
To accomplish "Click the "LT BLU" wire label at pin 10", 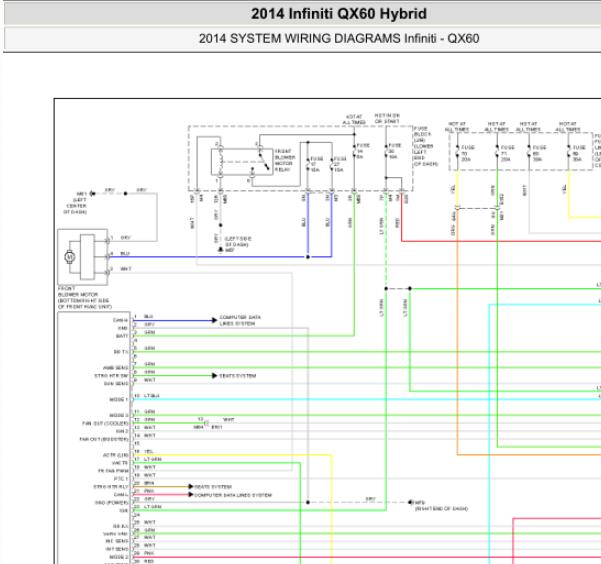I will point(152,396).
